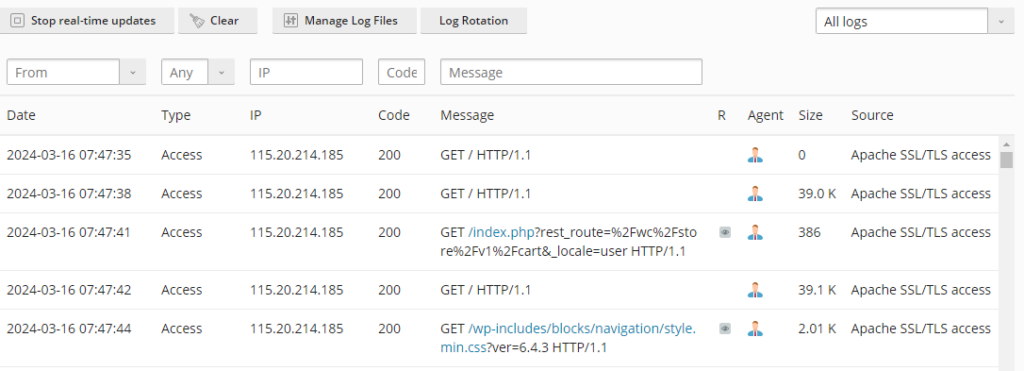
Task: Click the Size column header
Action: click(810, 115)
